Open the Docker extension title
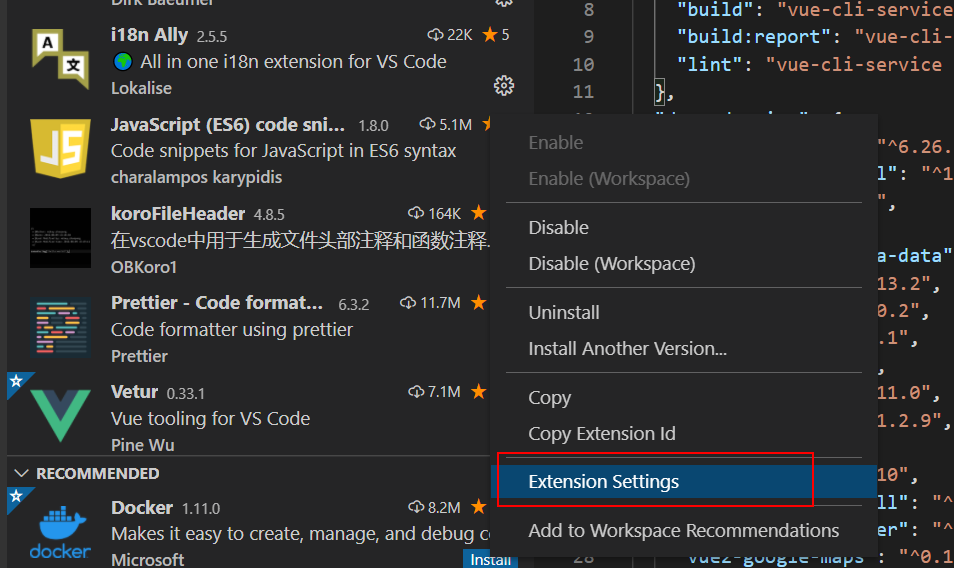The image size is (954, 568). pyautogui.click(x=142, y=507)
